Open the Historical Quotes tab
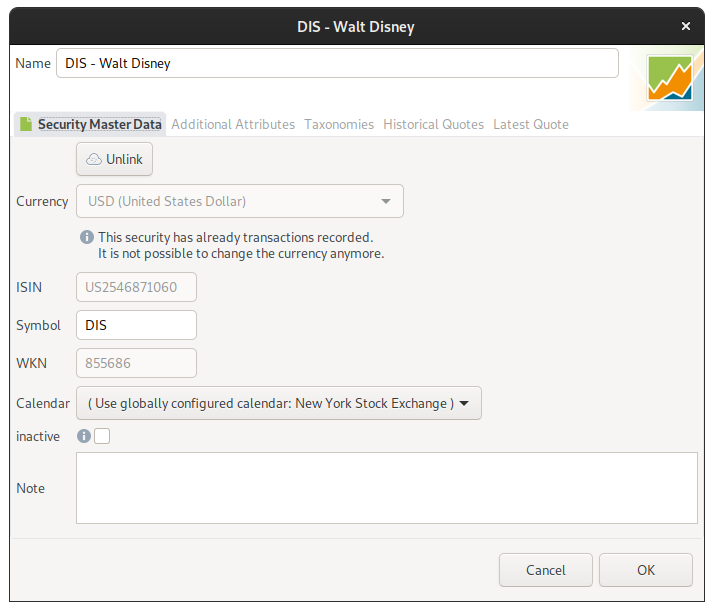This screenshot has width=714, height=611. point(434,124)
